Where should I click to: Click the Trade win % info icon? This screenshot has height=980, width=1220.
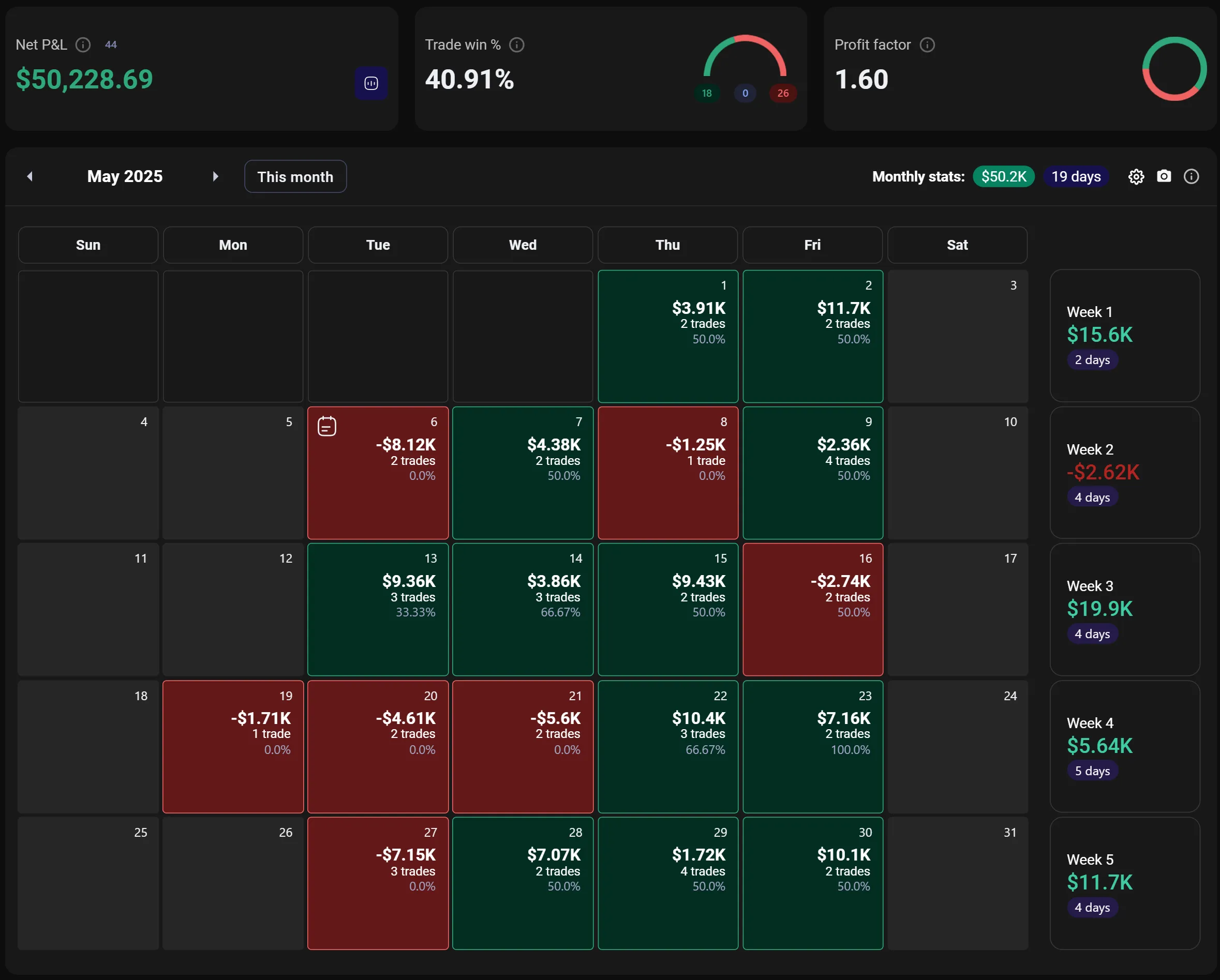tap(517, 44)
